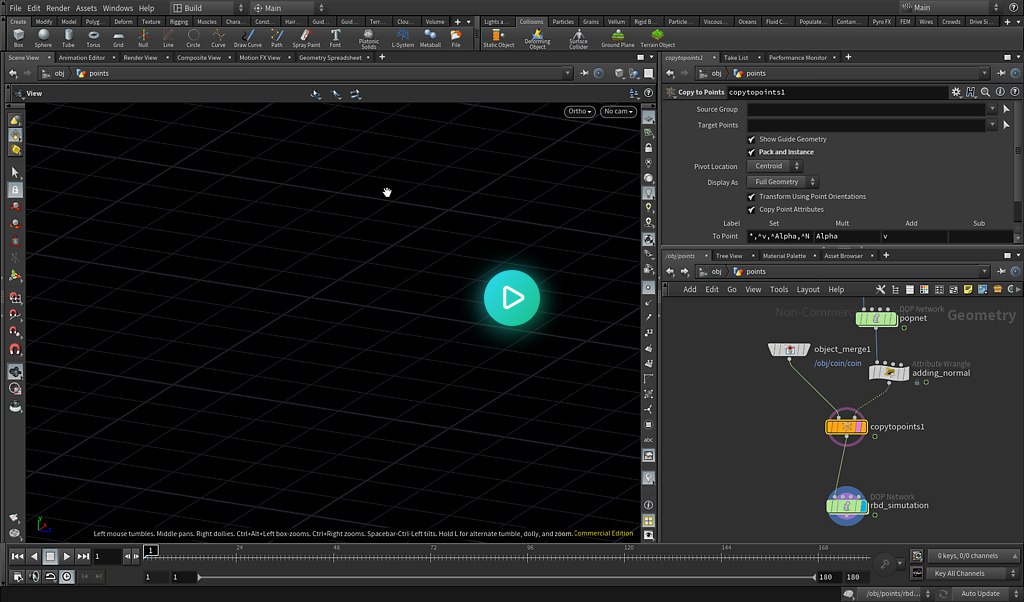
Task: Select the Platonic Solids tool
Action: click(368, 39)
